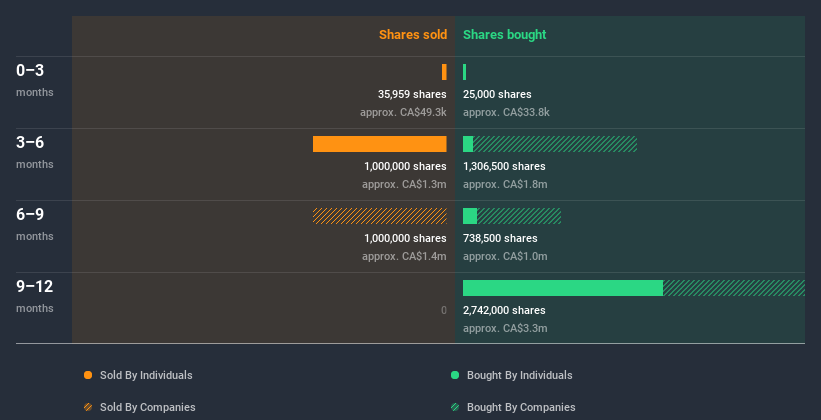Click the 1,306,500 shares value
The width and height of the screenshot is (821, 420).
point(504,166)
